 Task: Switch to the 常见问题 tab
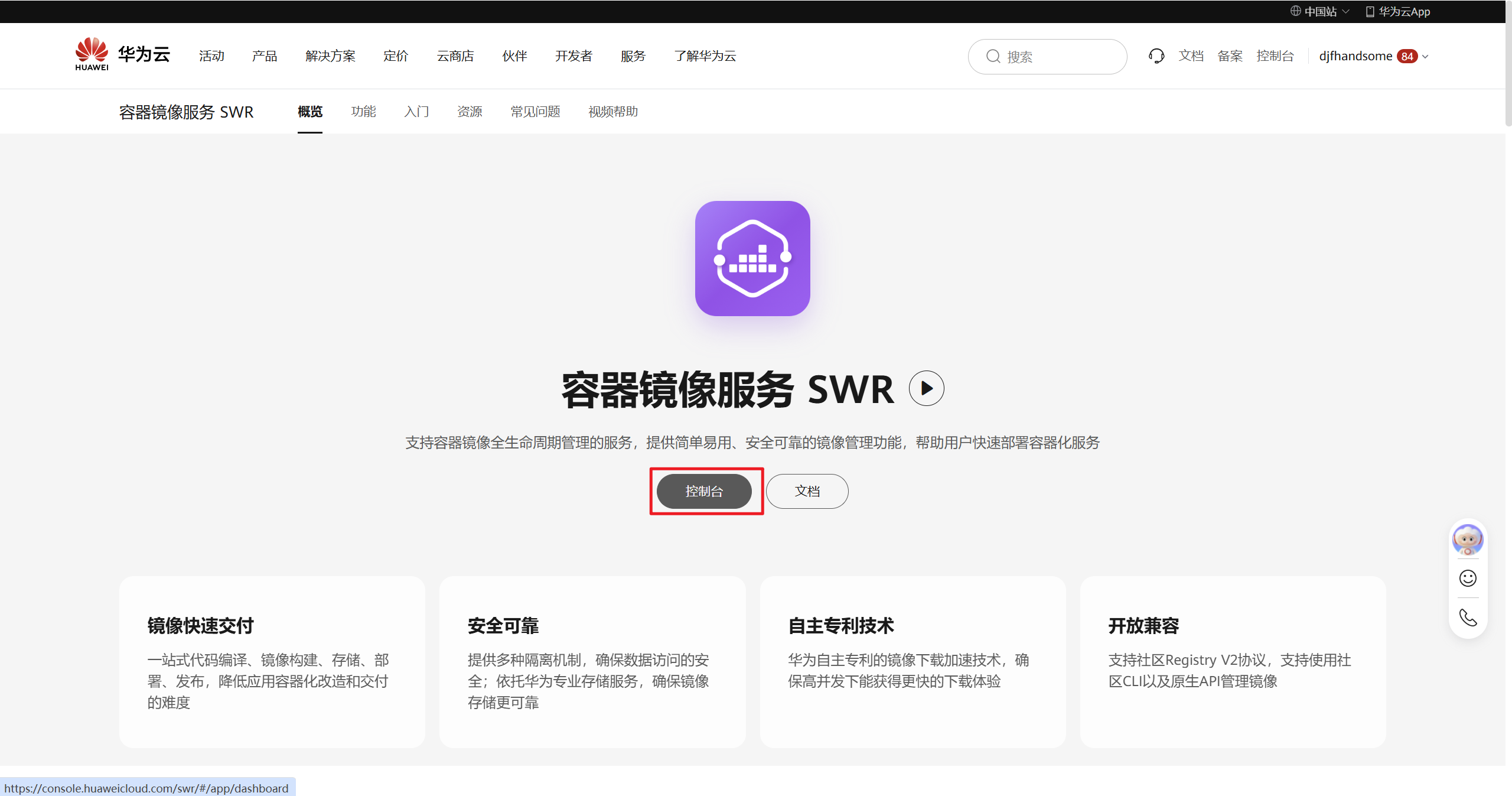(x=535, y=112)
